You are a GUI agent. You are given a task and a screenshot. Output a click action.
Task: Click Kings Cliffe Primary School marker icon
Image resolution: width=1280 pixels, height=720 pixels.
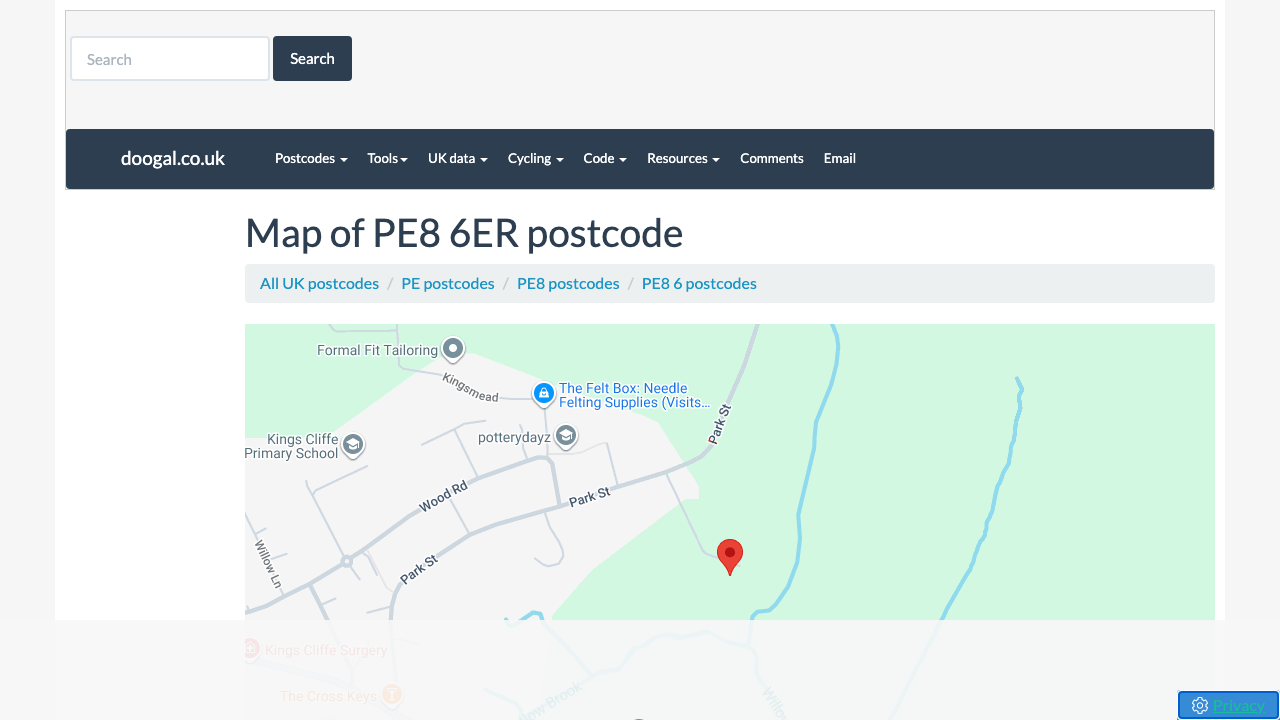(352, 445)
